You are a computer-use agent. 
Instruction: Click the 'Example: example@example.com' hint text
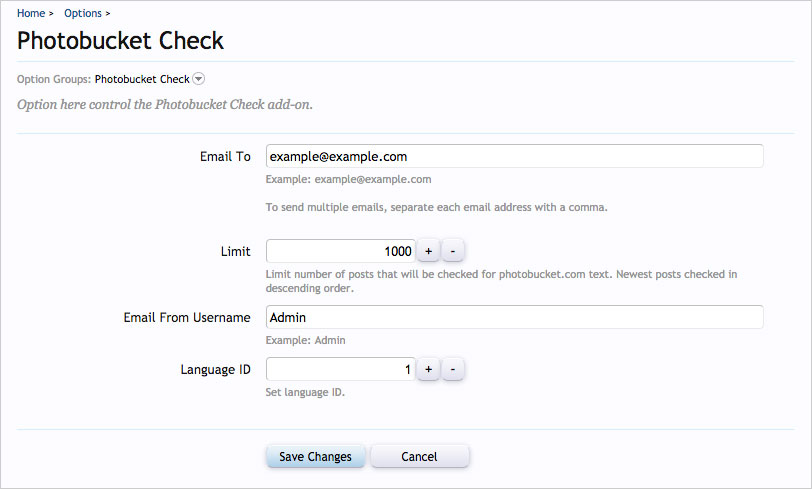tap(349, 179)
